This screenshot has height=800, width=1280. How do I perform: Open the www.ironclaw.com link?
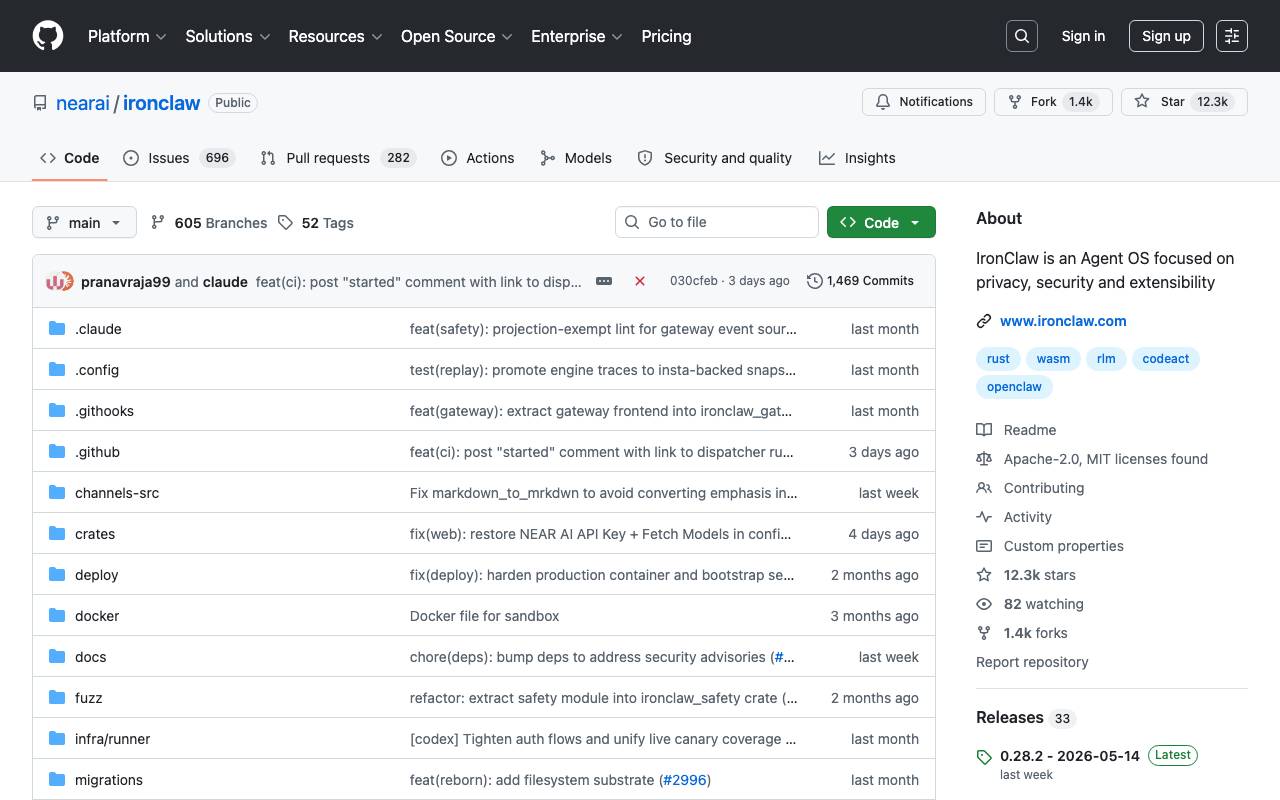pos(1063,321)
